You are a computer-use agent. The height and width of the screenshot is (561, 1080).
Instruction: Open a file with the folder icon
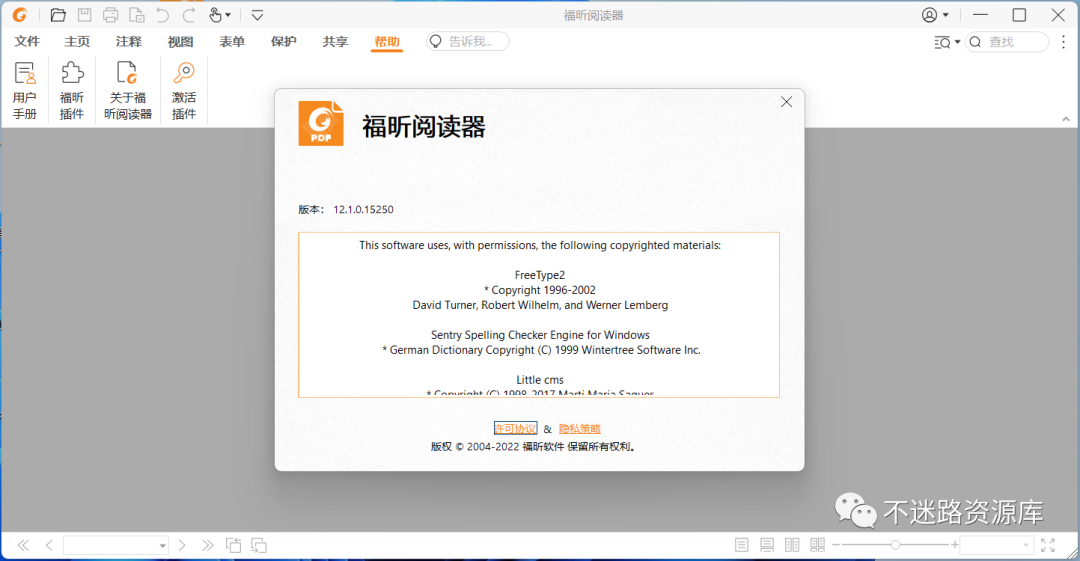[58, 14]
